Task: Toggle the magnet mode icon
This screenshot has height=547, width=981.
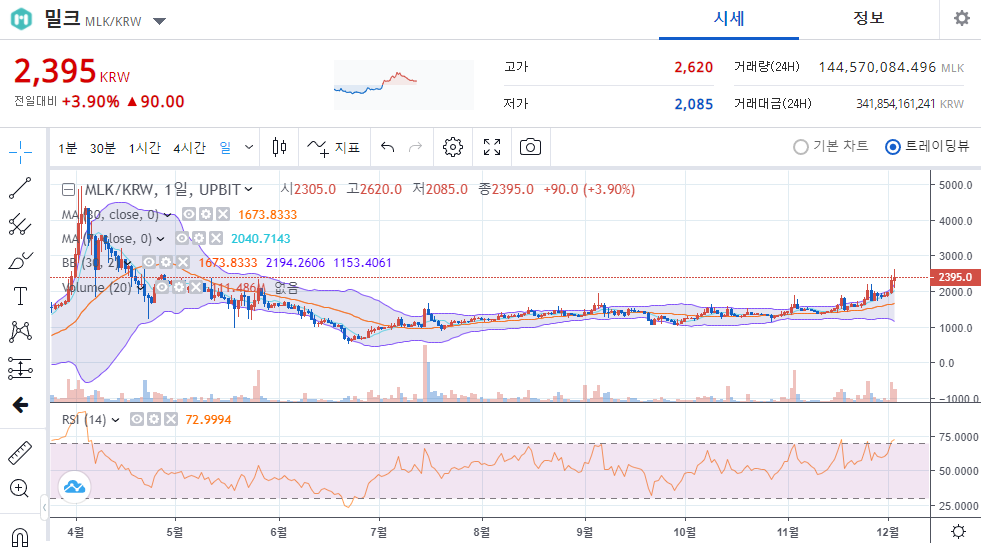Action: pos(20,537)
